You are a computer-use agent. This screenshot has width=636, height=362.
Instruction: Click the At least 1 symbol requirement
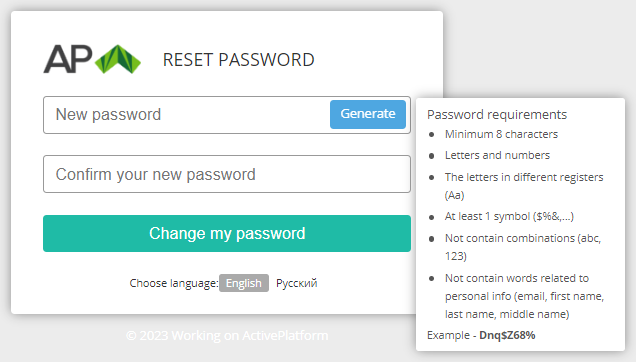point(509,216)
